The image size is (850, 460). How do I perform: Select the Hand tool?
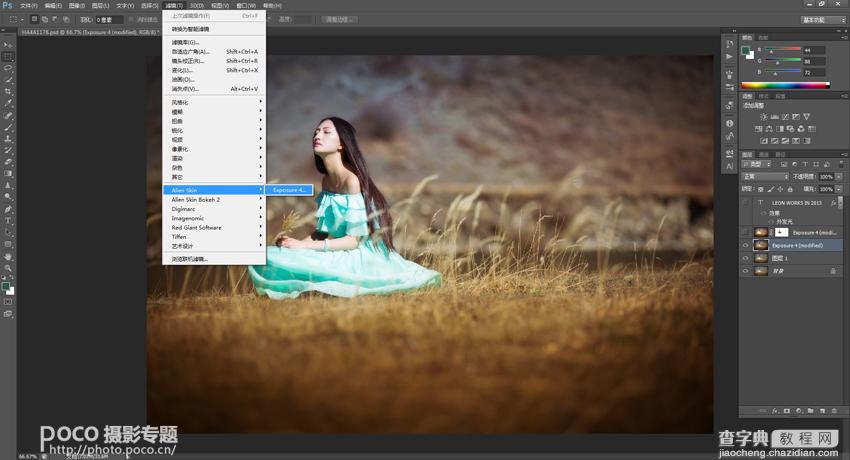[8, 256]
